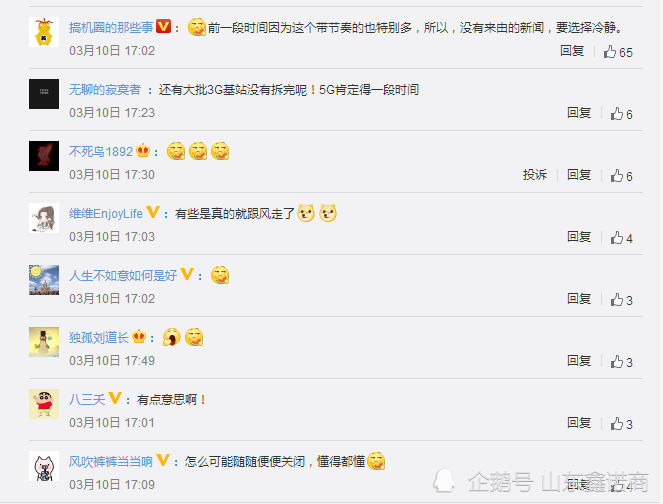Click the verified V badge next to 搞机圈的那些事

click(164, 27)
